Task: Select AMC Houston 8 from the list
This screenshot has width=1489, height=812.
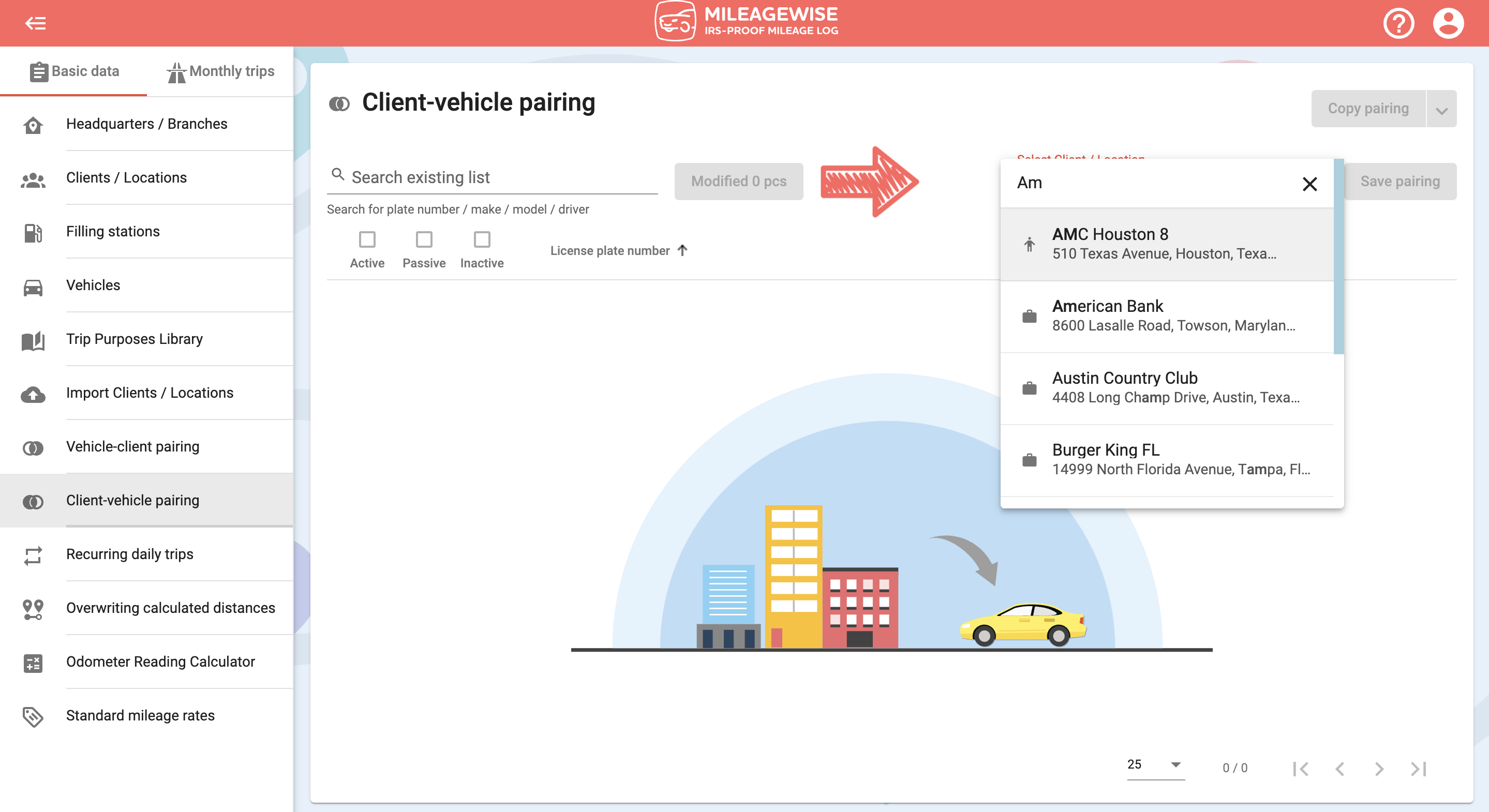Action: [1167, 244]
